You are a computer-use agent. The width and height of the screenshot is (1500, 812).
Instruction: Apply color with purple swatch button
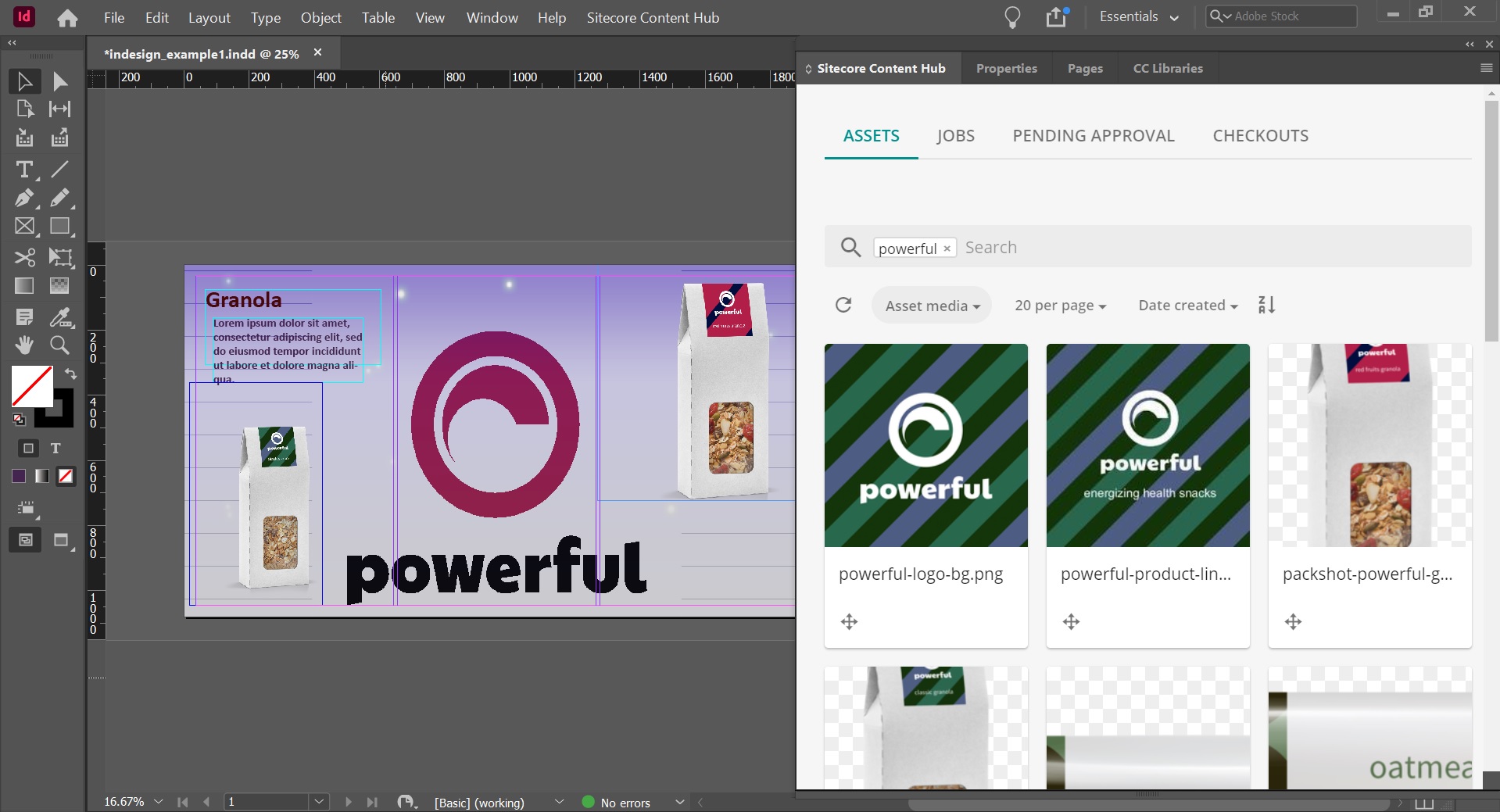(x=19, y=476)
